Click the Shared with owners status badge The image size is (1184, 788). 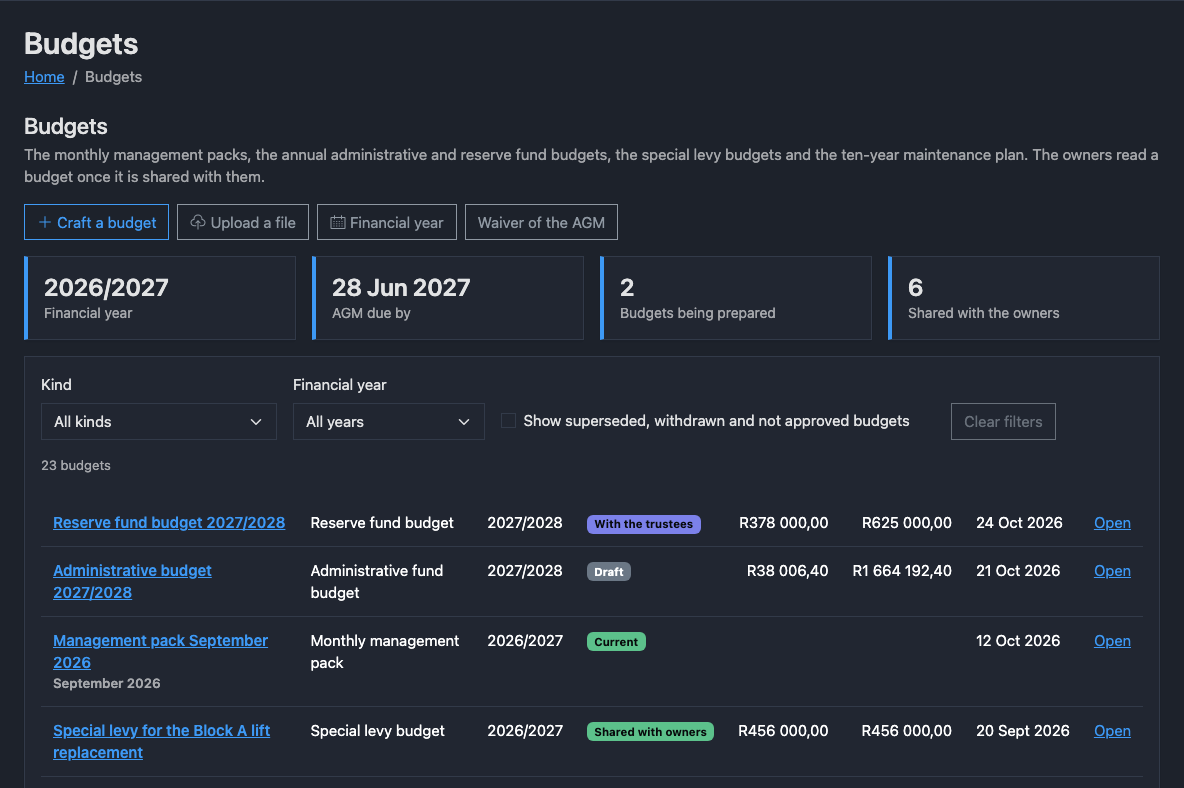pyautogui.click(x=650, y=731)
